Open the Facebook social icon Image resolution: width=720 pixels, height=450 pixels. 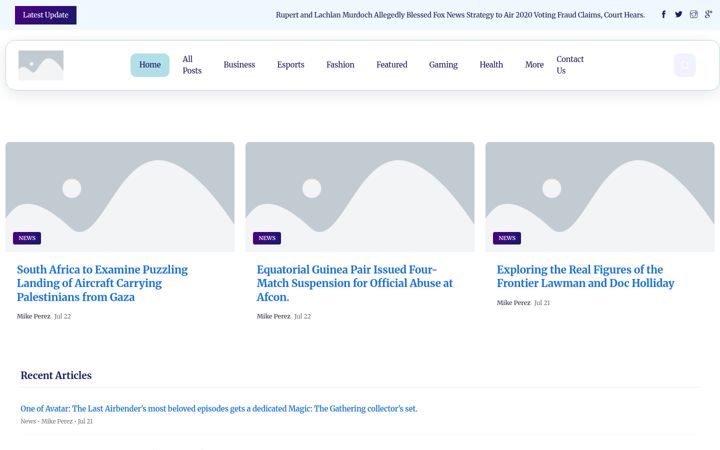pyautogui.click(x=664, y=14)
